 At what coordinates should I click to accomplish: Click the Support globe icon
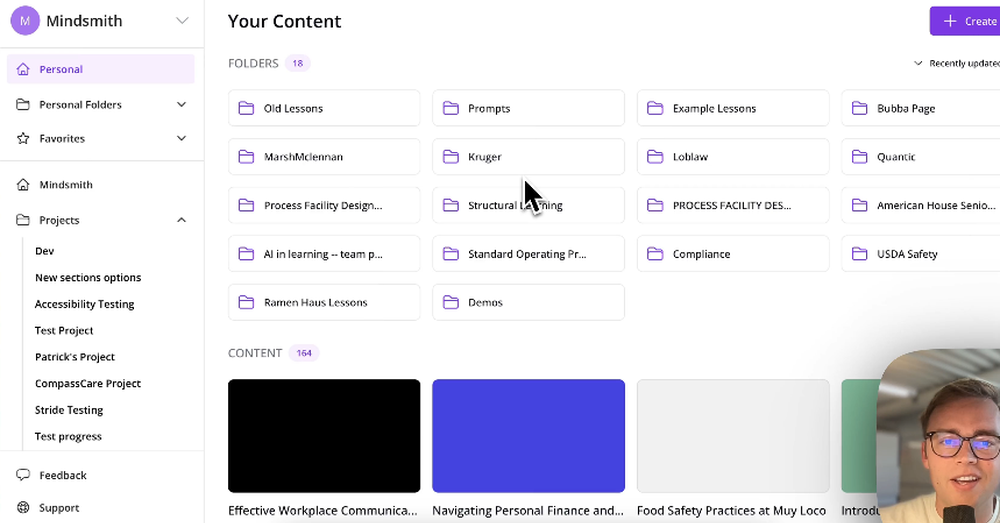coord(23,508)
